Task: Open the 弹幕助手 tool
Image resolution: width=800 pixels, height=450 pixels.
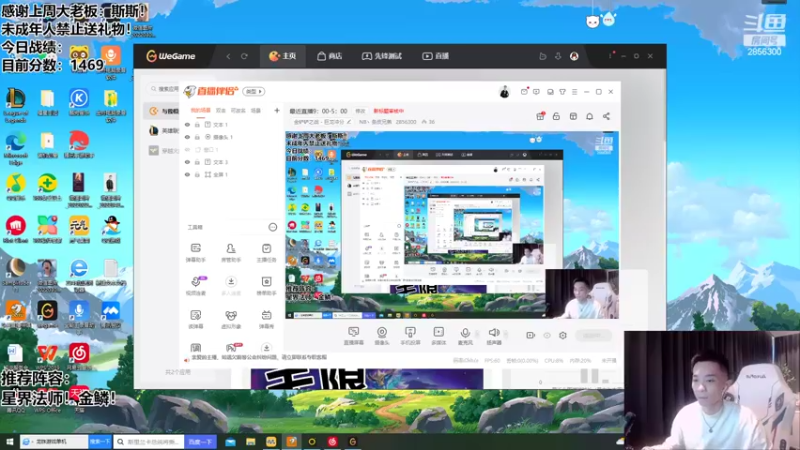Action: (196, 253)
